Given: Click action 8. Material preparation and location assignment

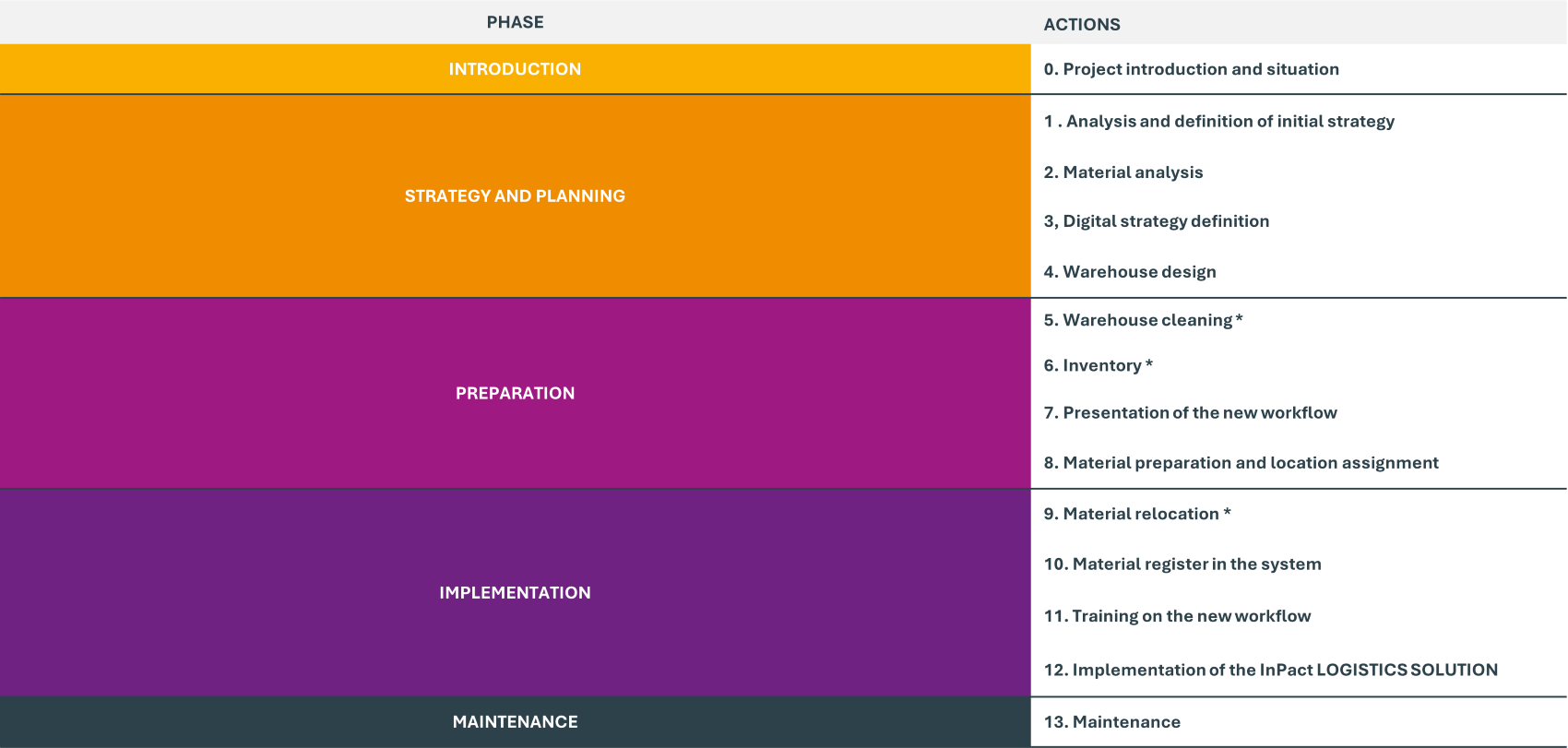Looking at the screenshot, I should [x=1241, y=463].
